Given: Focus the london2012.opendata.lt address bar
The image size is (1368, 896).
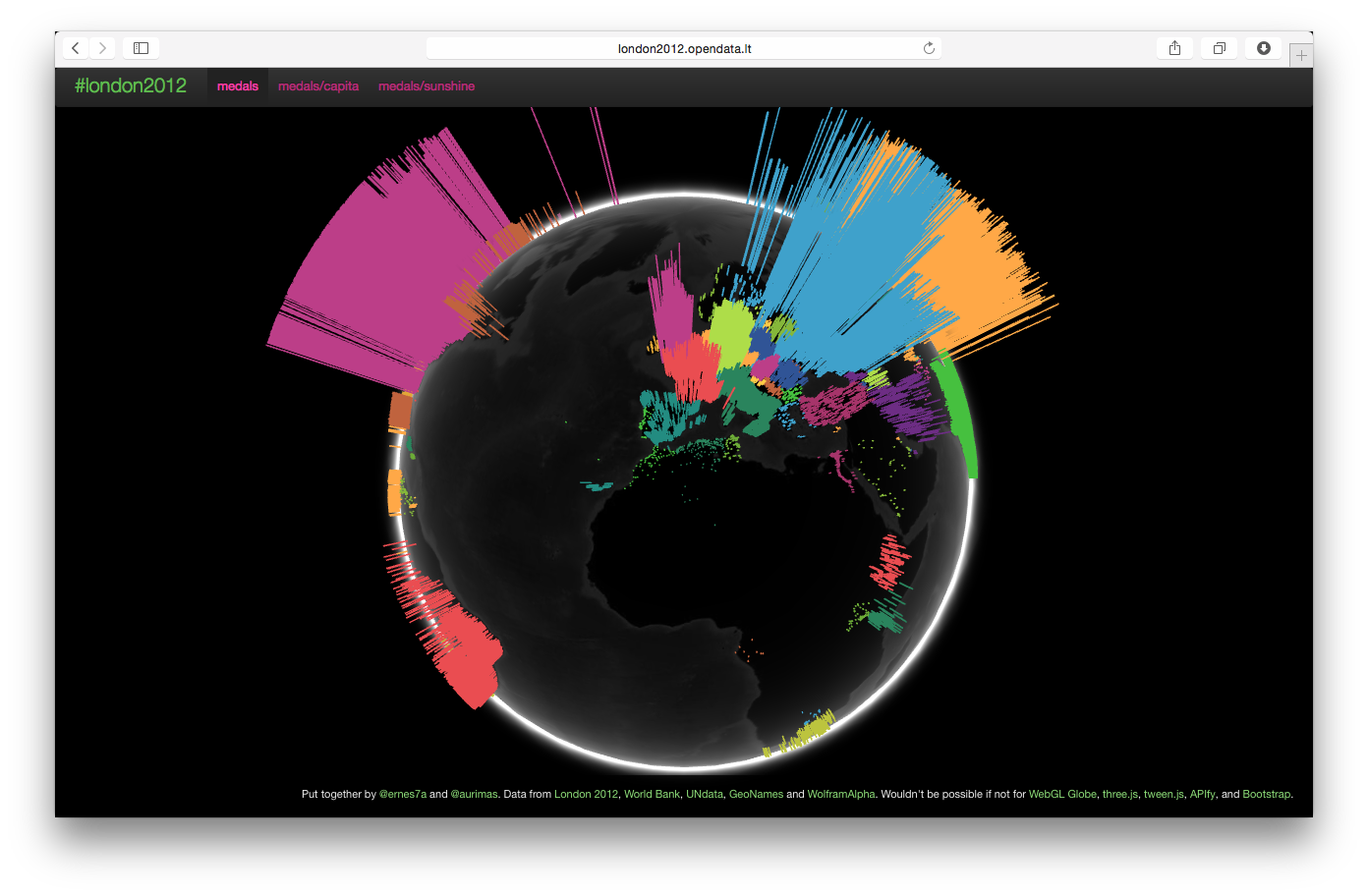Looking at the screenshot, I should point(684,48).
